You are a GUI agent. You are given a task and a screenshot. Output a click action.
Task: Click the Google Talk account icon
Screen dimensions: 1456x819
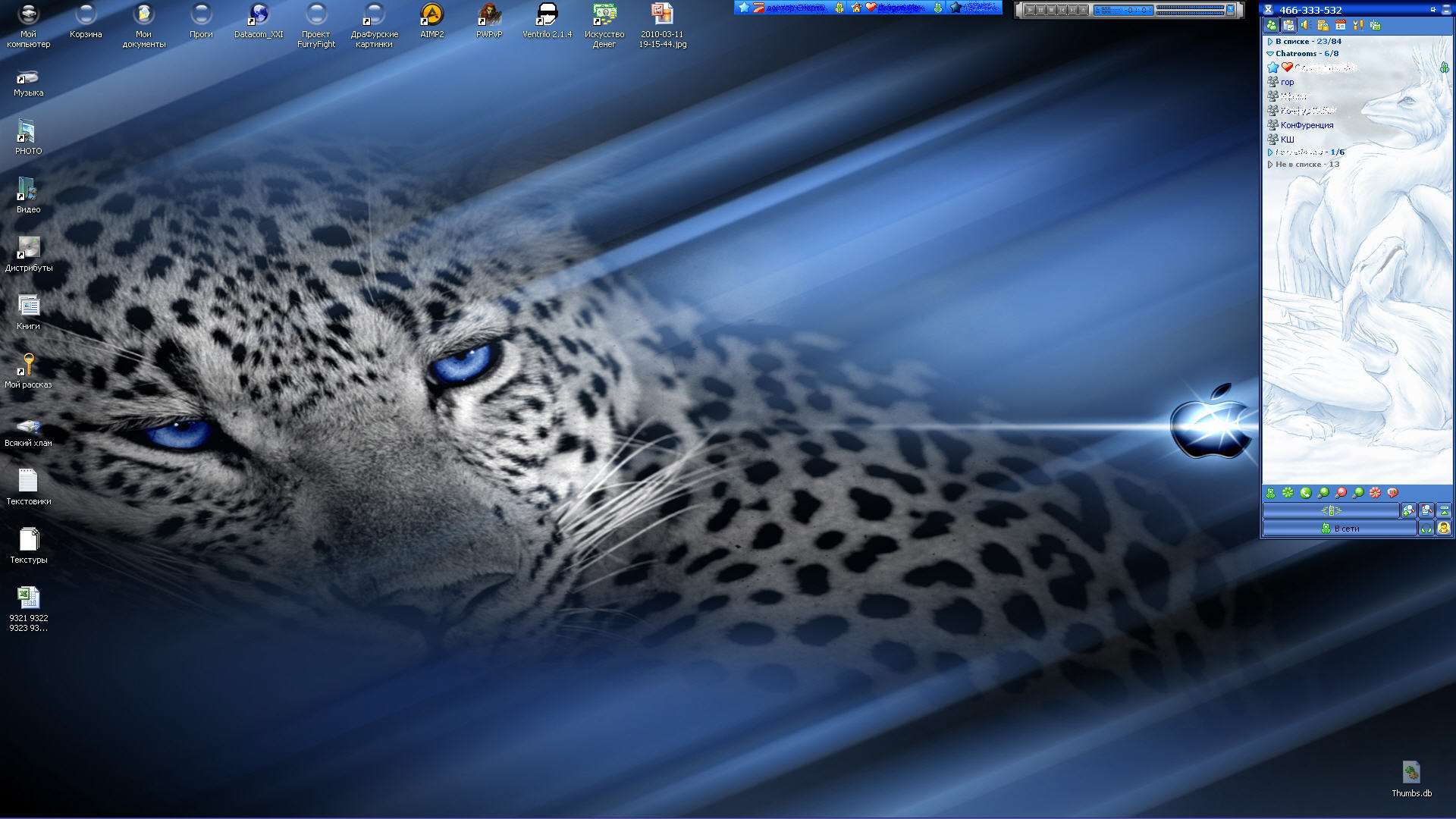click(1392, 493)
